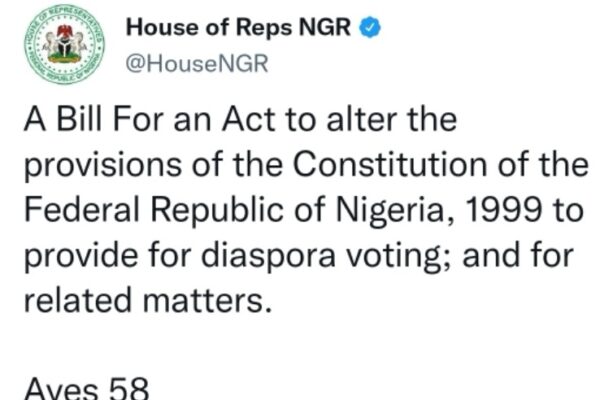Click the 'Ayes 58' vote count
This screenshot has height=400, width=600.
86,389
